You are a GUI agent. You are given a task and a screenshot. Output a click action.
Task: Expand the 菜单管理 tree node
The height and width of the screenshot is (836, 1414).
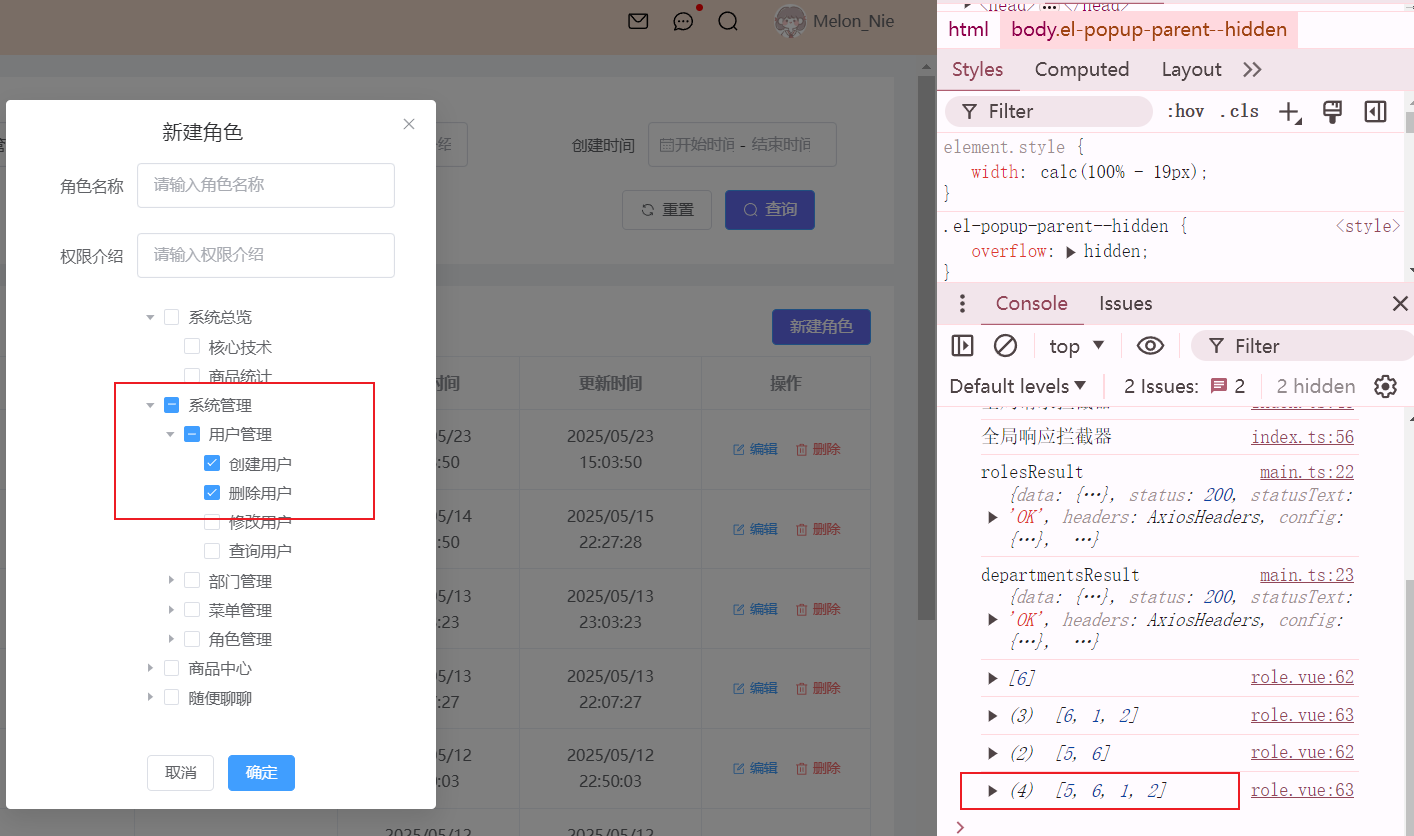point(170,610)
